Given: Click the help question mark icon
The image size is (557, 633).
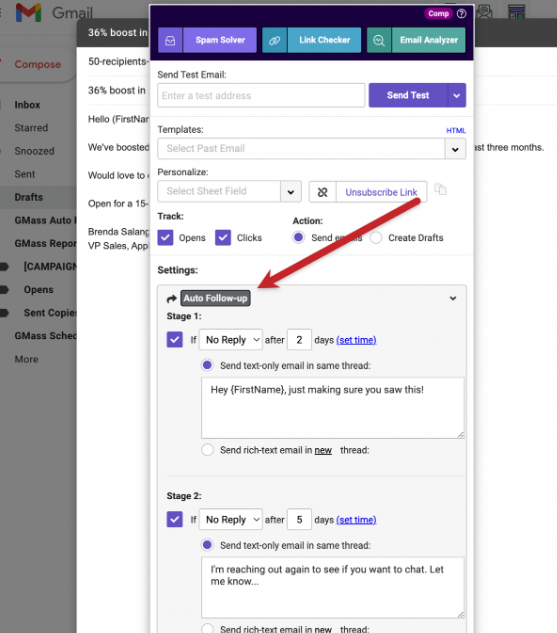Looking at the screenshot, I should 461,14.
